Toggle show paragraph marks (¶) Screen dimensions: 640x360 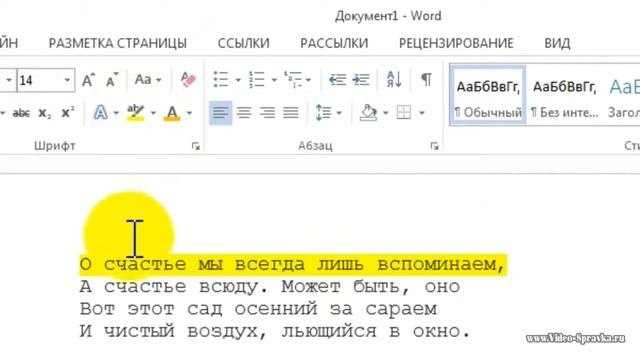(426, 80)
